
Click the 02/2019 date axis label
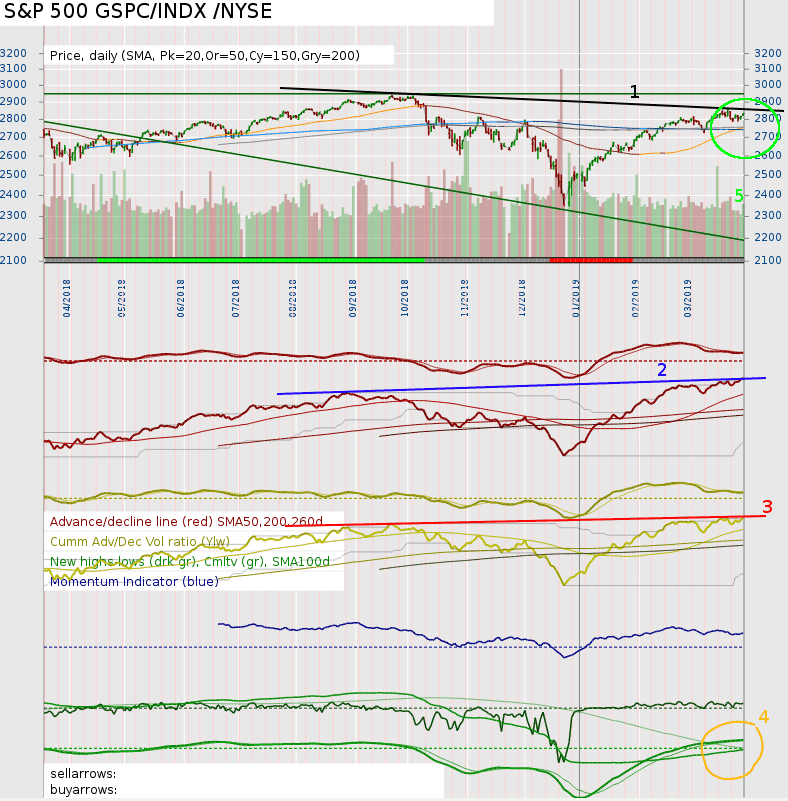coord(635,298)
